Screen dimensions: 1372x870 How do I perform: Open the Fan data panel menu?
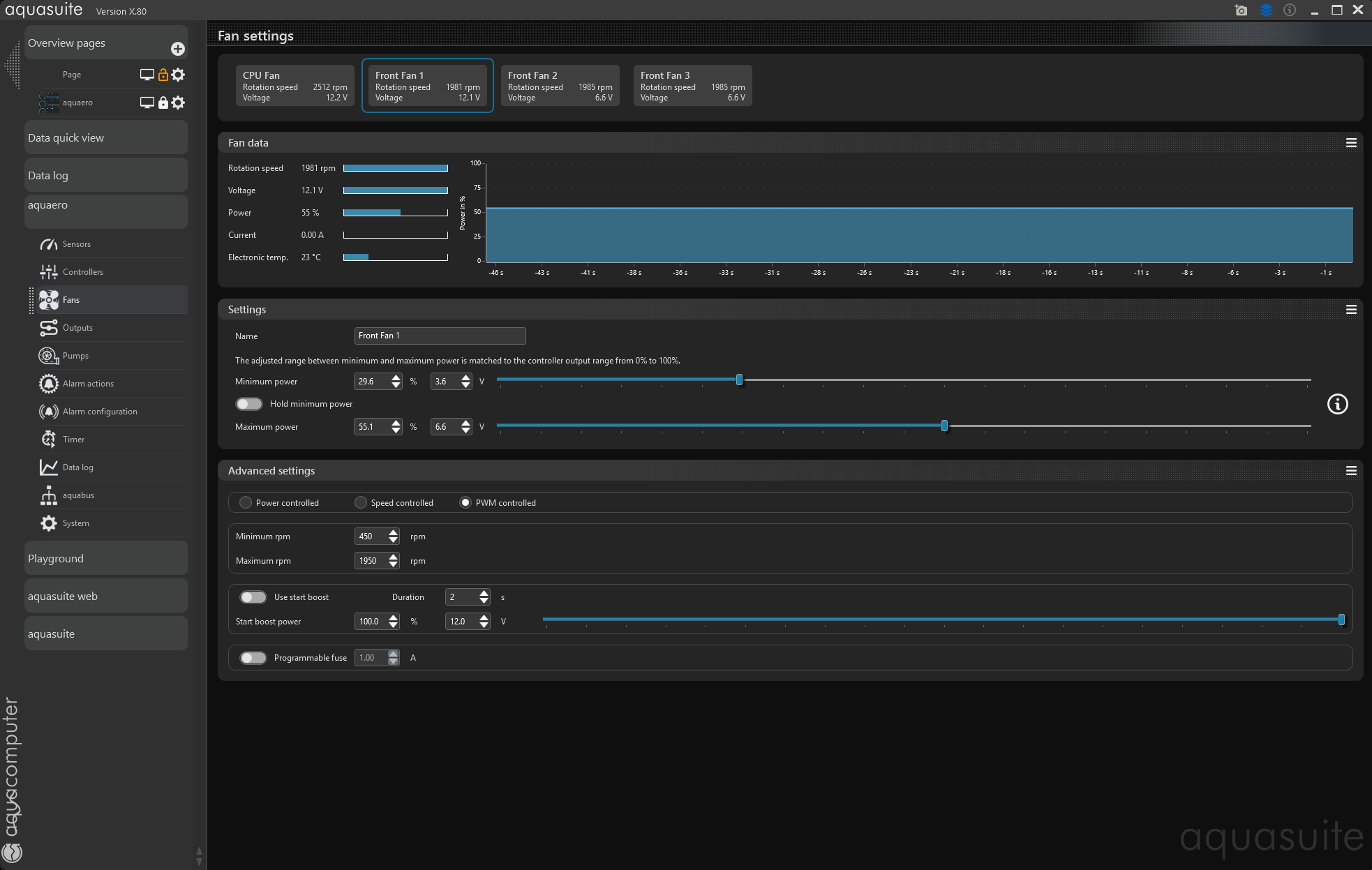1351,143
